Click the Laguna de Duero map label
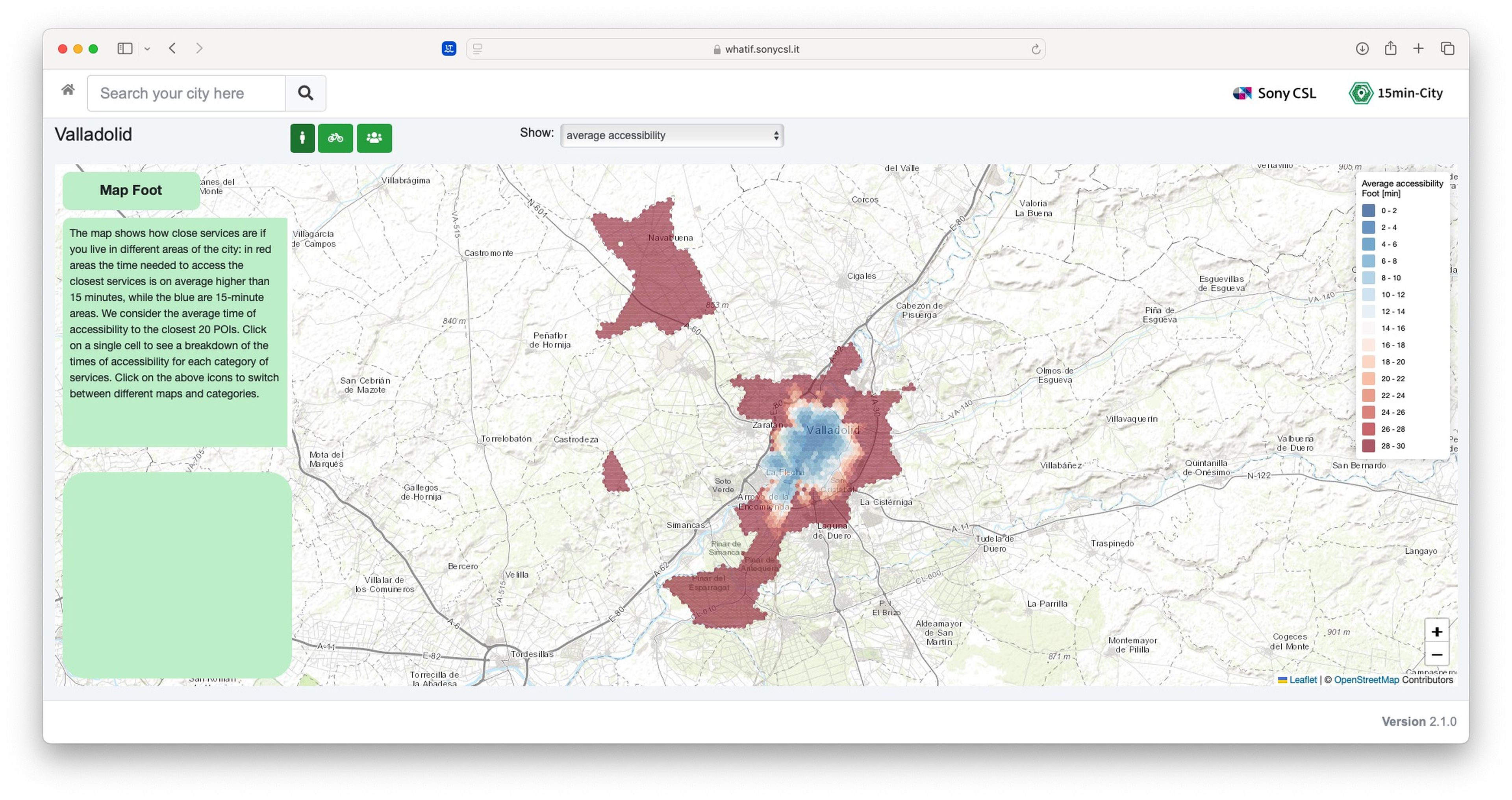The image size is (1512, 800). [x=832, y=531]
